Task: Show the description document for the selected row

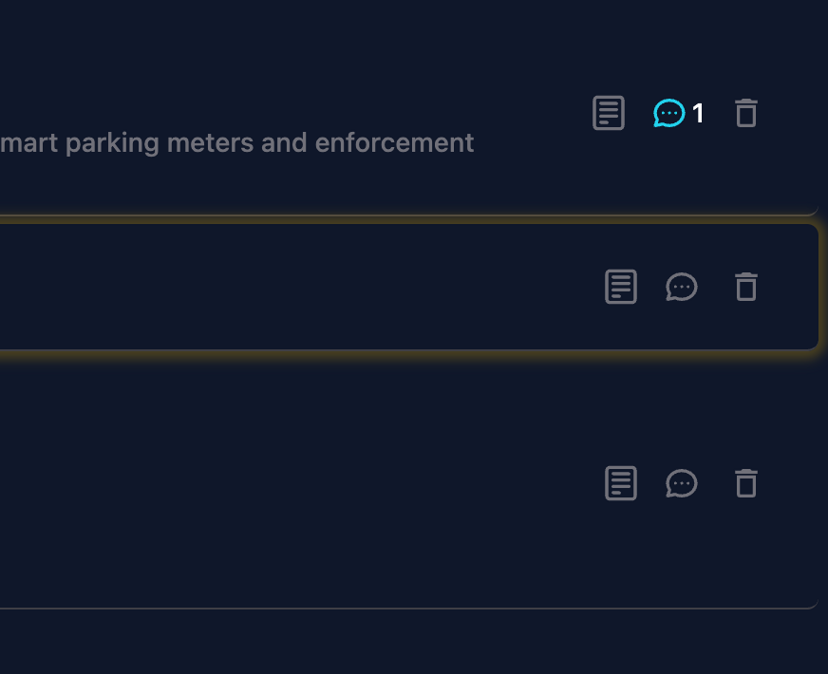Action: [620, 287]
